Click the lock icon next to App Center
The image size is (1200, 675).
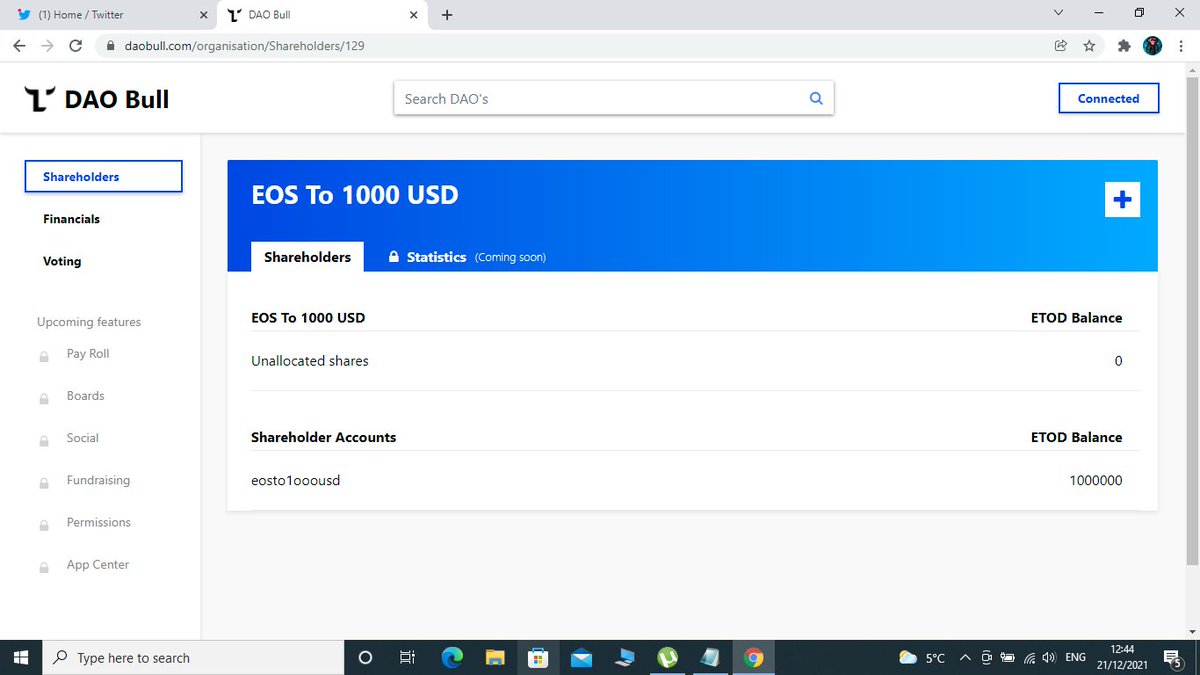44,566
